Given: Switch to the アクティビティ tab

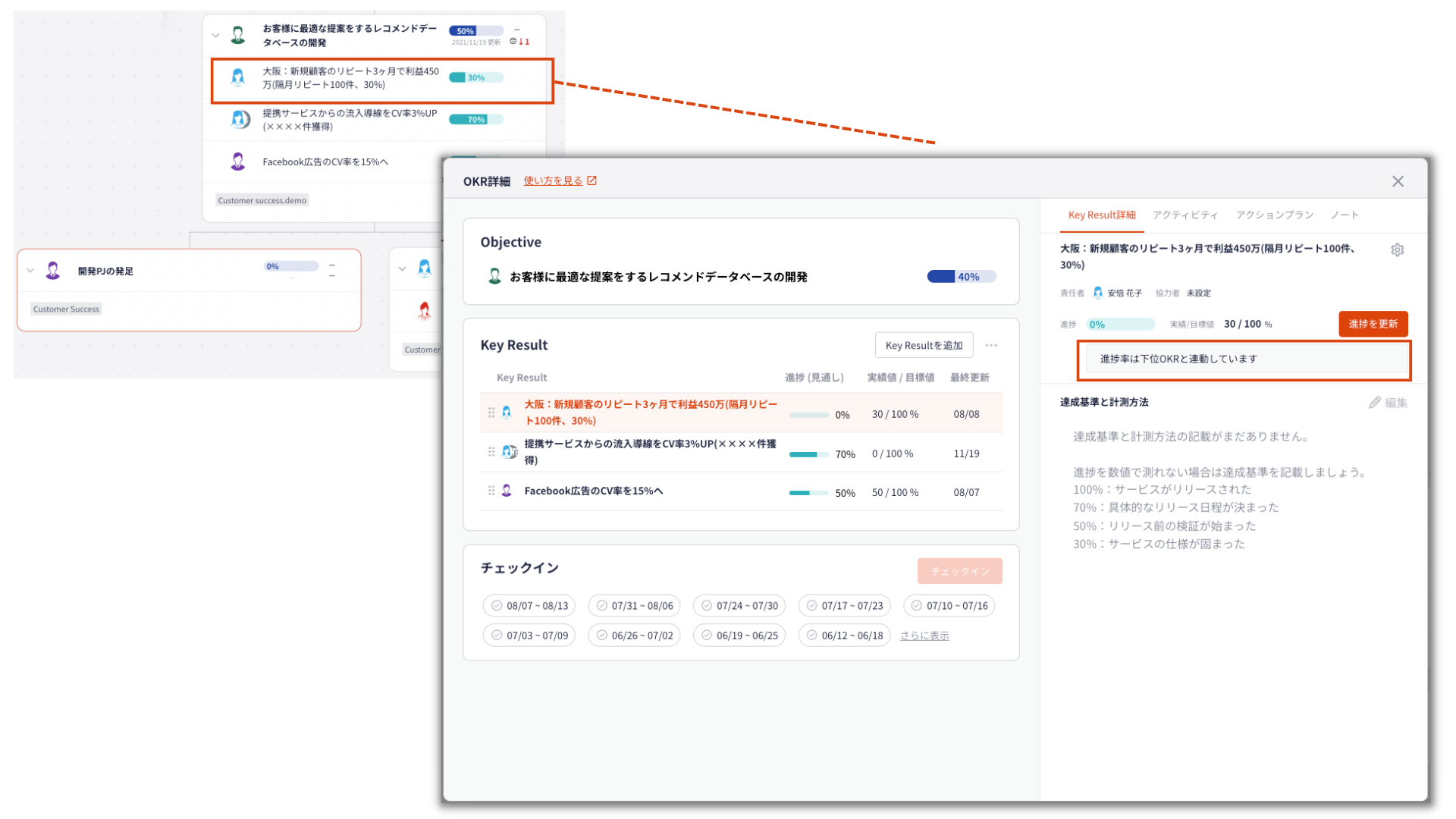Looking at the screenshot, I should [x=1185, y=215].
